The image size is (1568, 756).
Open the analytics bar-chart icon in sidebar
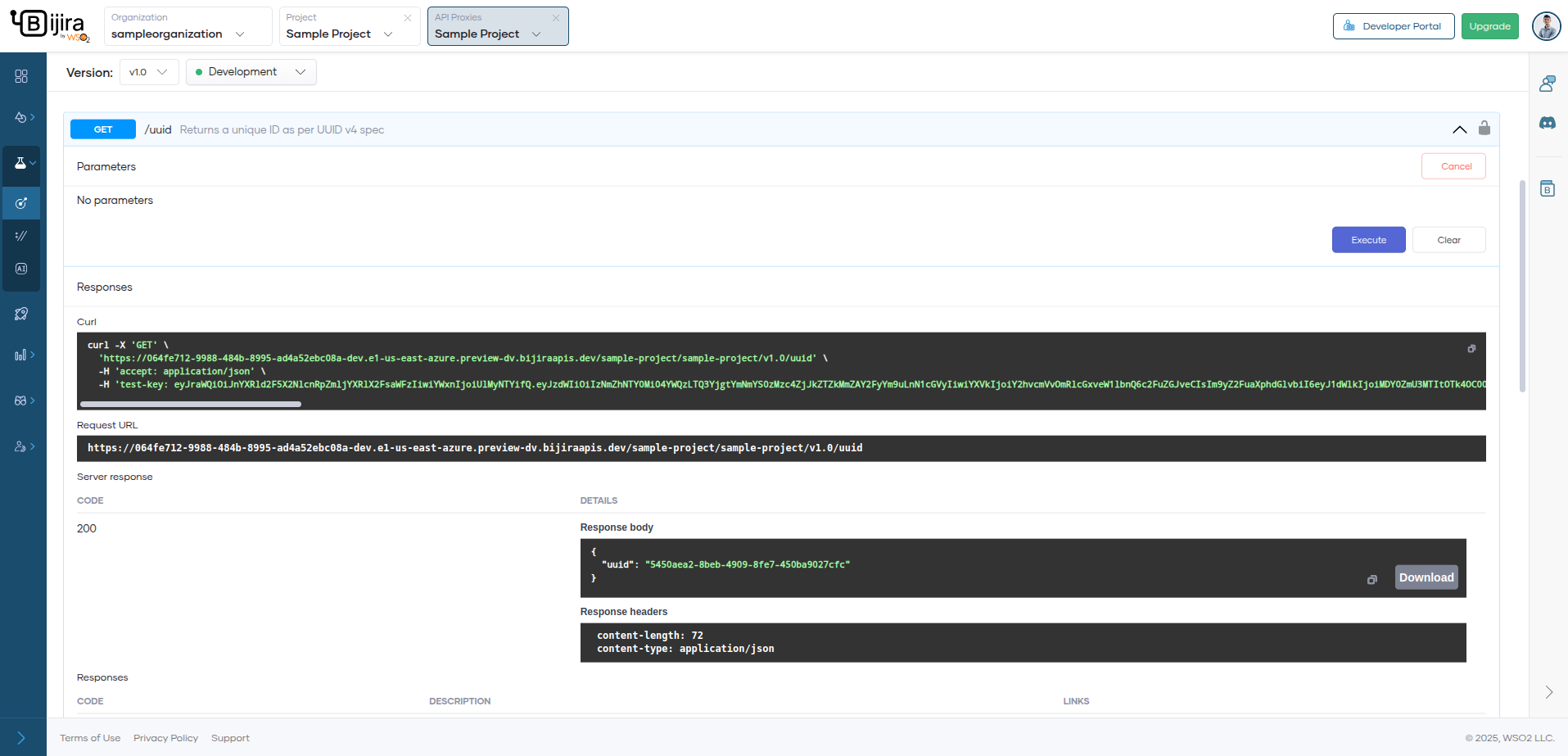pos(21,355)
